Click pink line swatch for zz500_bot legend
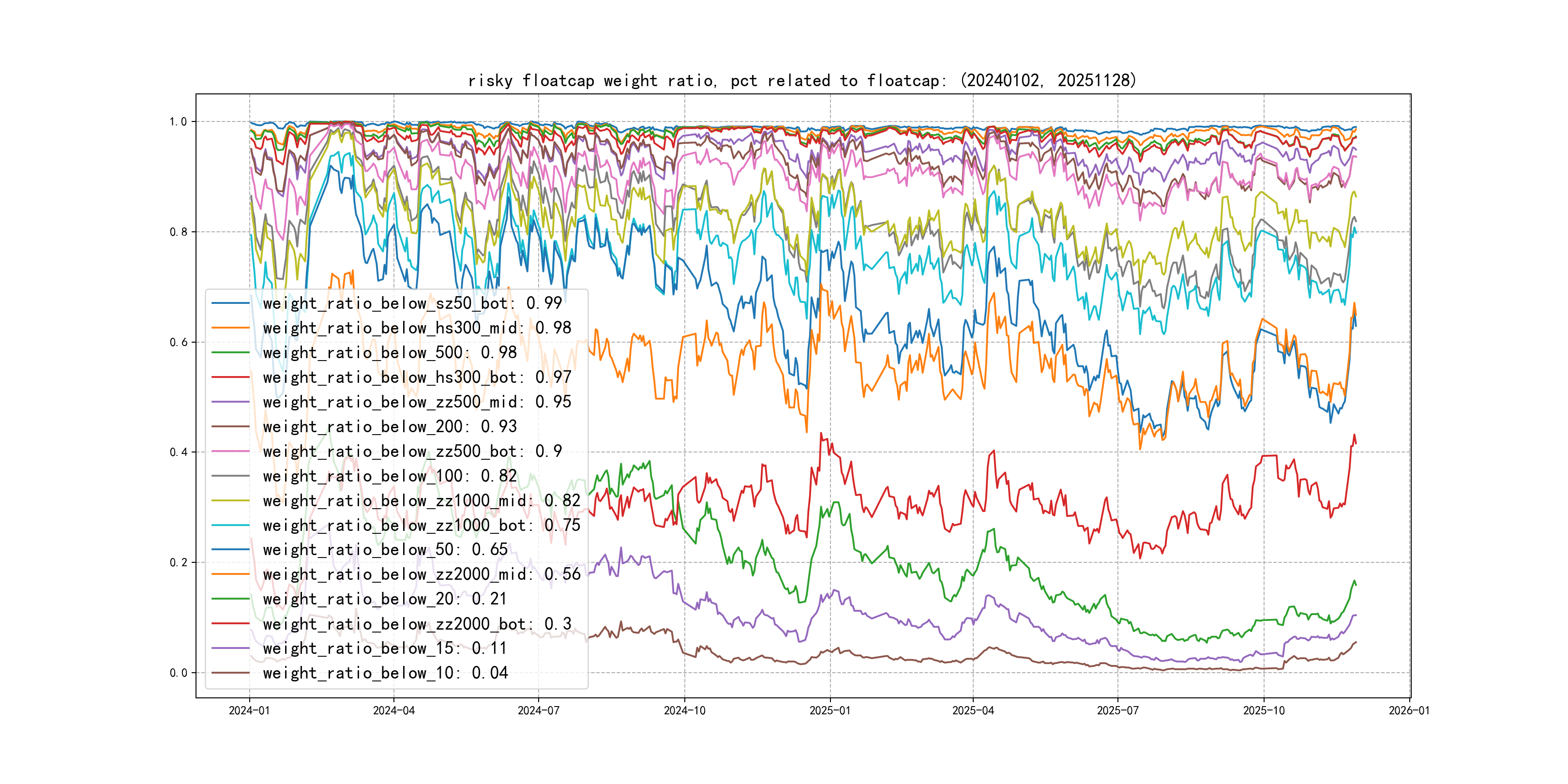This screenshot has height=784, width=1568. pos(230,452)
